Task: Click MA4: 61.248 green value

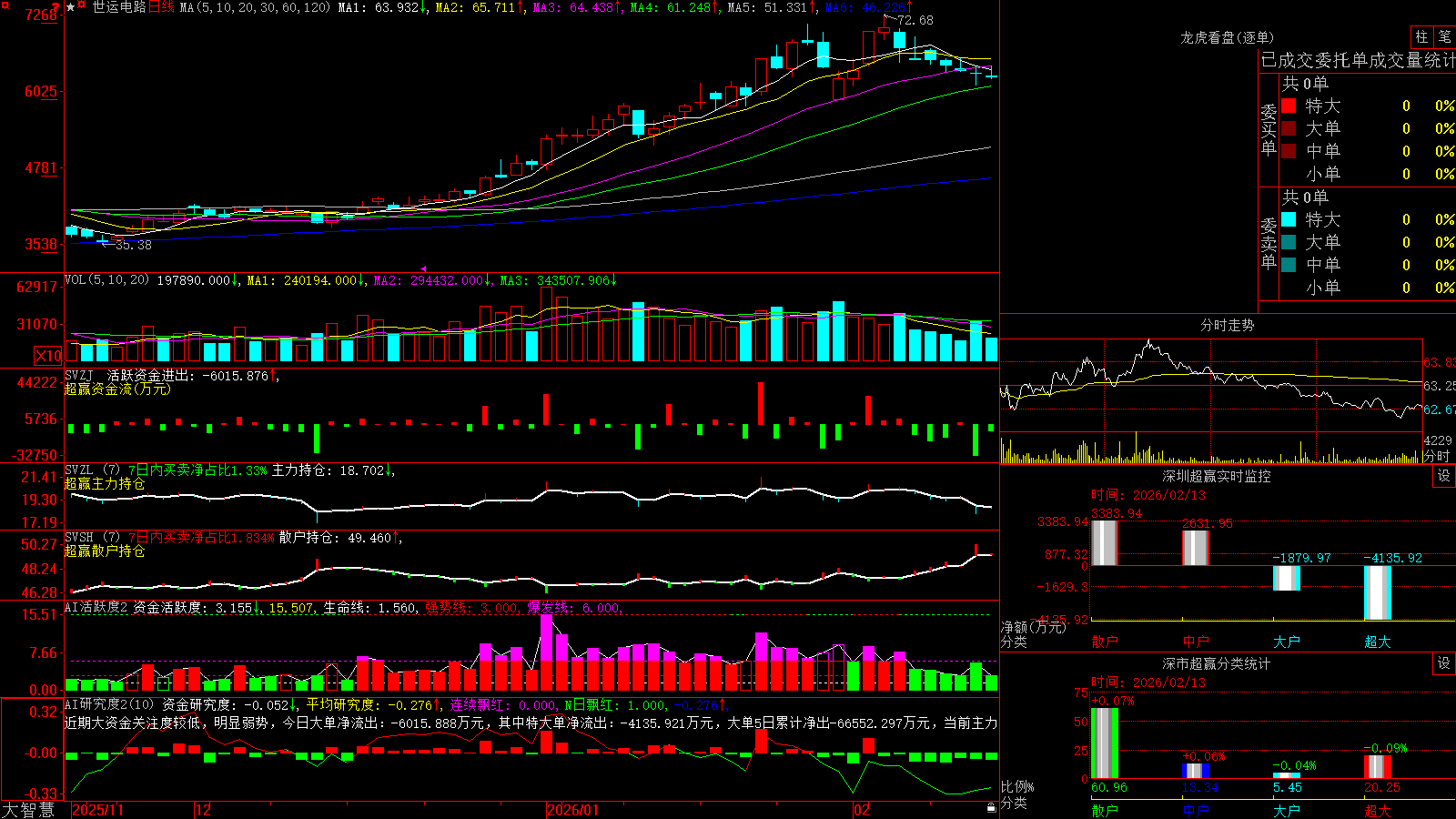Action: 674,7
